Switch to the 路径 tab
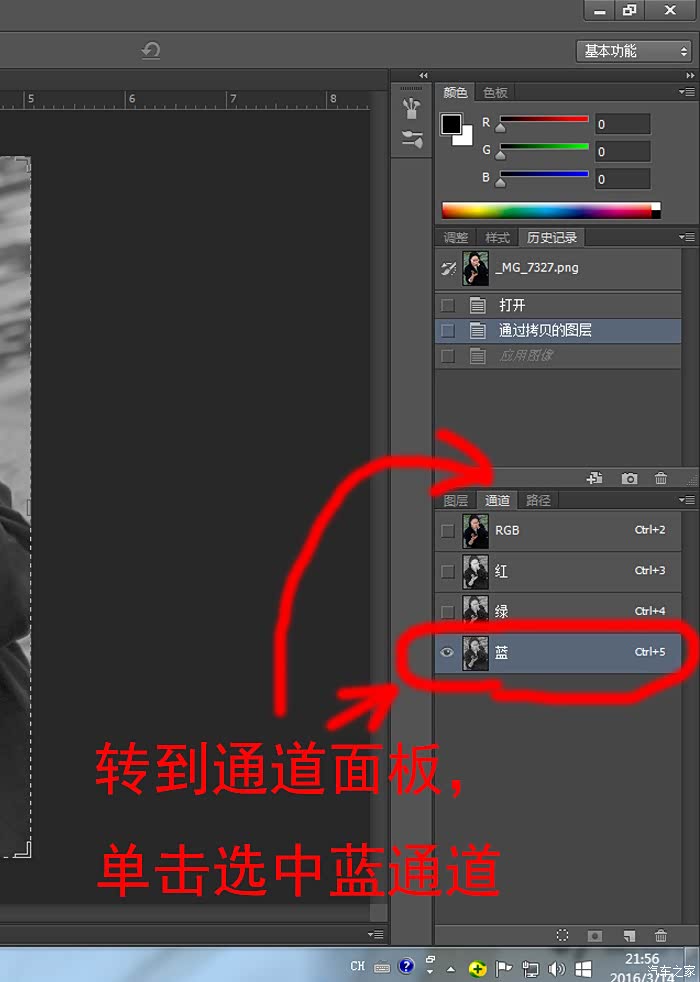700x982 pixels. [538, 500]
